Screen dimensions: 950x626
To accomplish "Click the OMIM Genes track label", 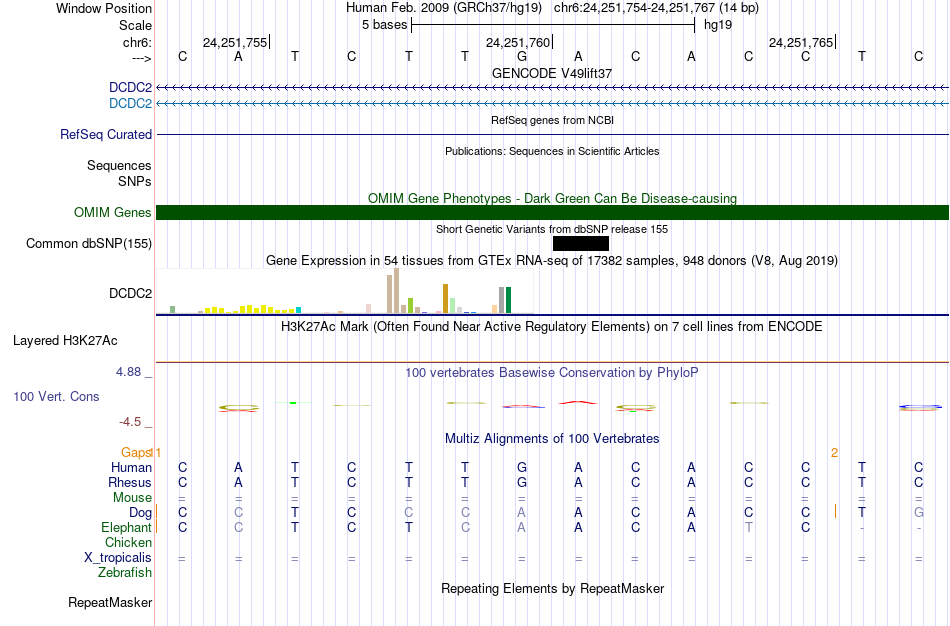I will pyautogui.click(x=113, y=213).
